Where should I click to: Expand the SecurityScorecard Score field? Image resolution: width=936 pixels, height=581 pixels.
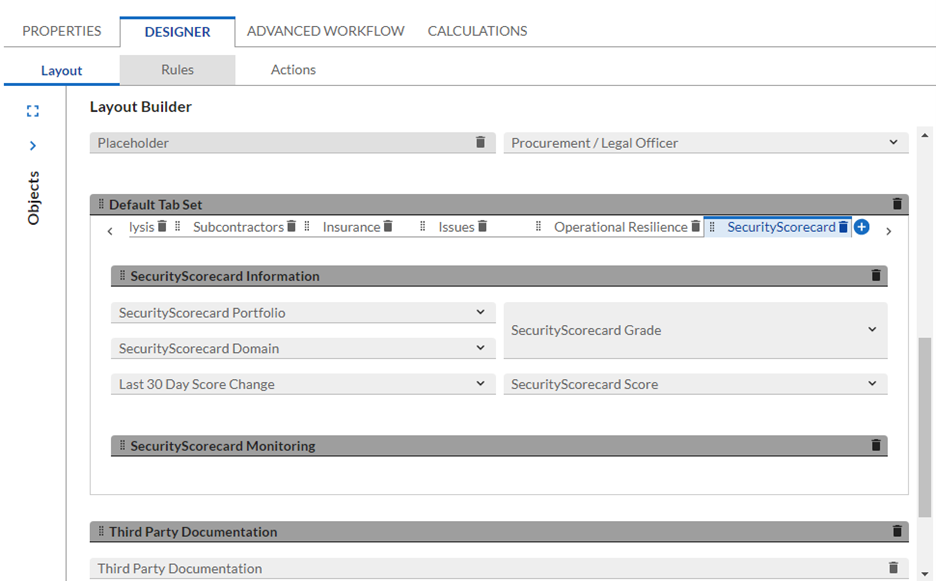click(x=872, y=383)
